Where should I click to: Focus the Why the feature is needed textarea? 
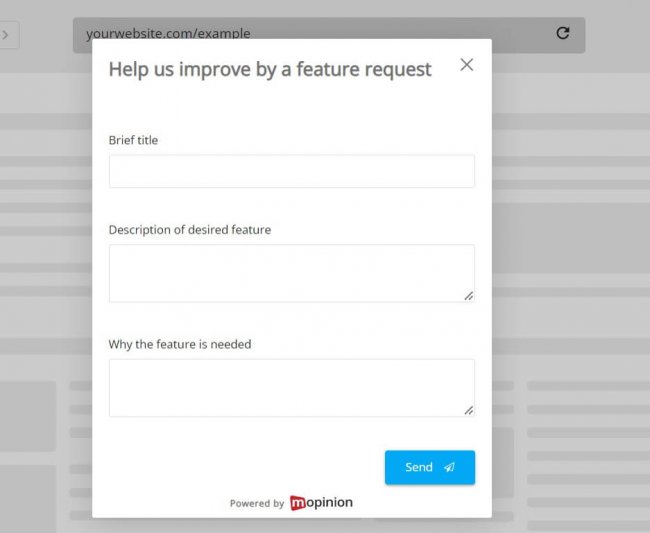[292, 388]
